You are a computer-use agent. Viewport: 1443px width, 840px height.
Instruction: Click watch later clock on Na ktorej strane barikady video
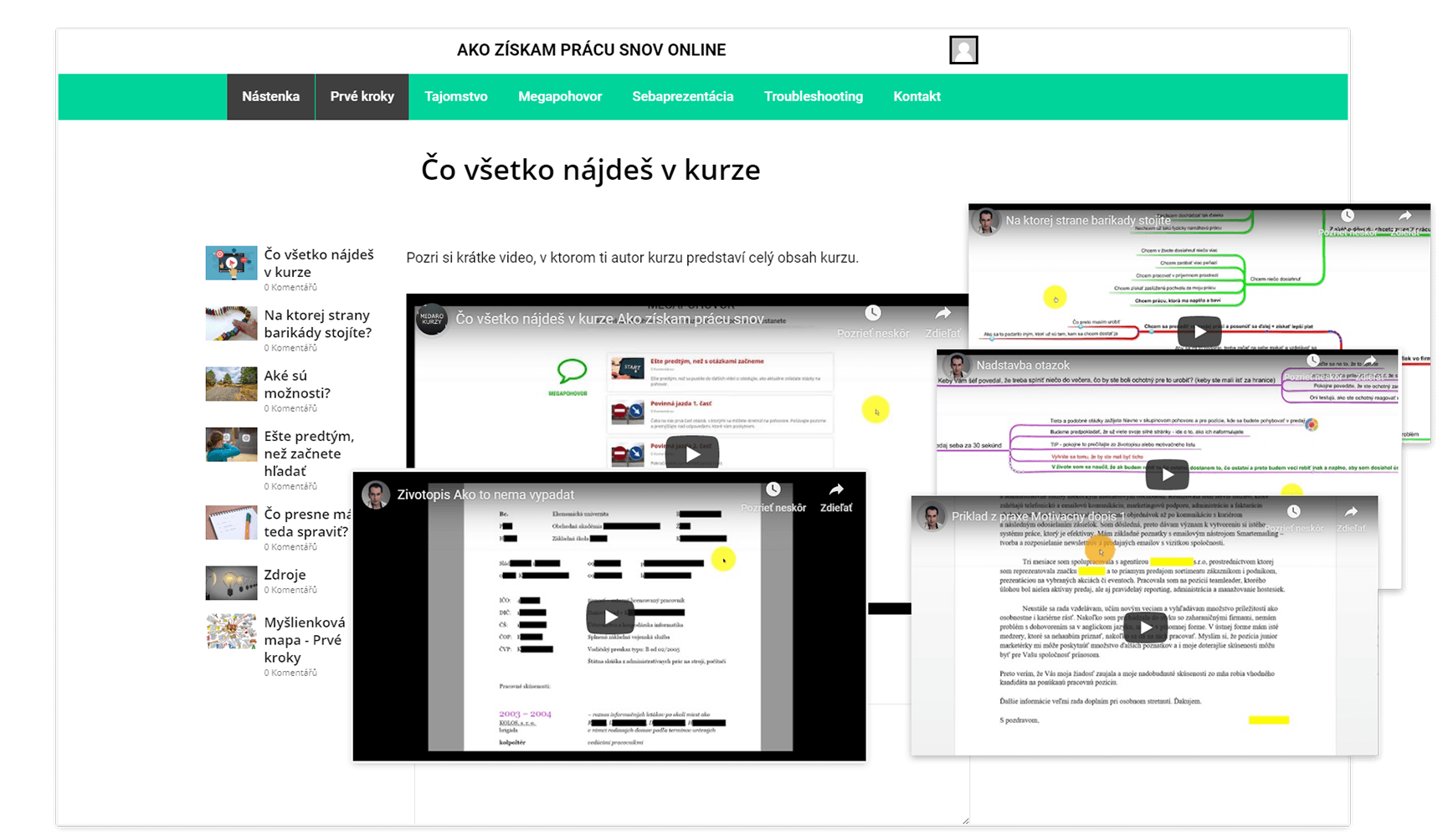point(1347,217)
